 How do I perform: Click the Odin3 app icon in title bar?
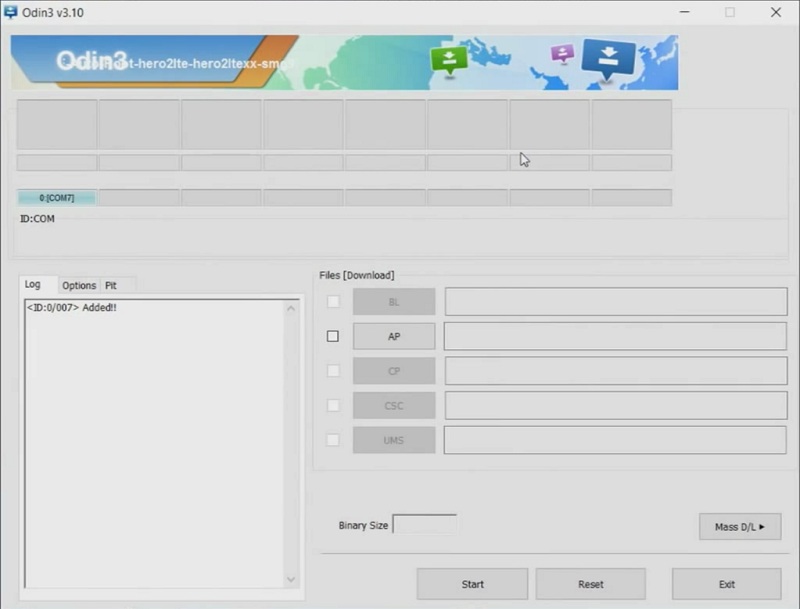coord(10,12)
